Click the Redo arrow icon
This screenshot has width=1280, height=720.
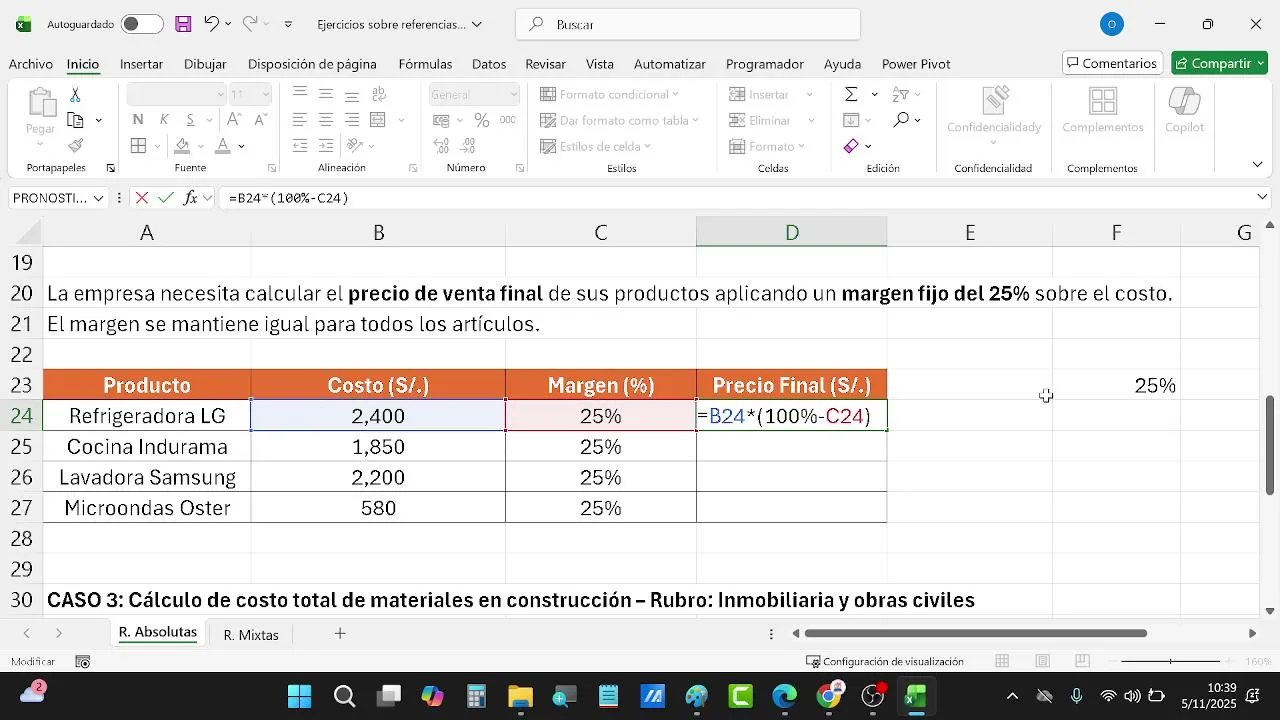click(x=249, y=24)
